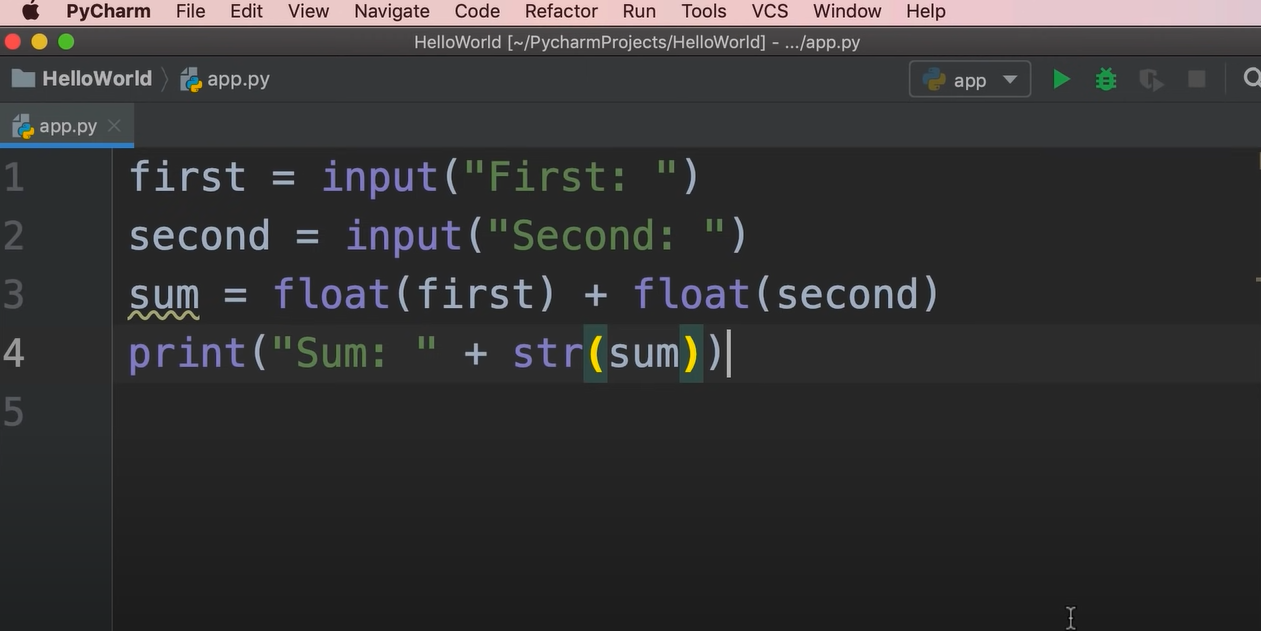This screenshot has height=631, width=1261.
Task: Click the green macOS zoom window button
Action: 66,42
